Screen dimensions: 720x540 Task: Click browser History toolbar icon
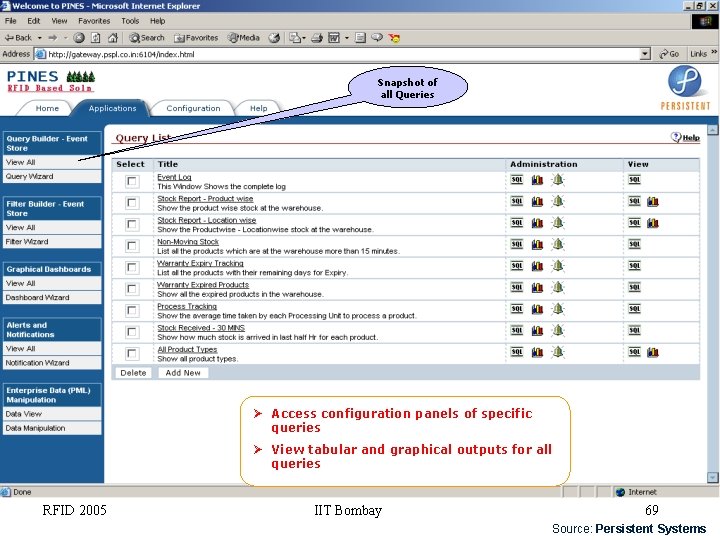click(x=274, y=38)
